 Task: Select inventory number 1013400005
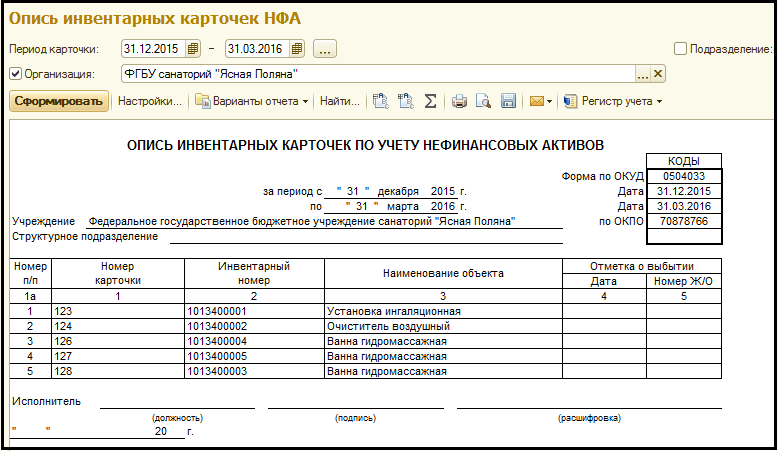254,356
